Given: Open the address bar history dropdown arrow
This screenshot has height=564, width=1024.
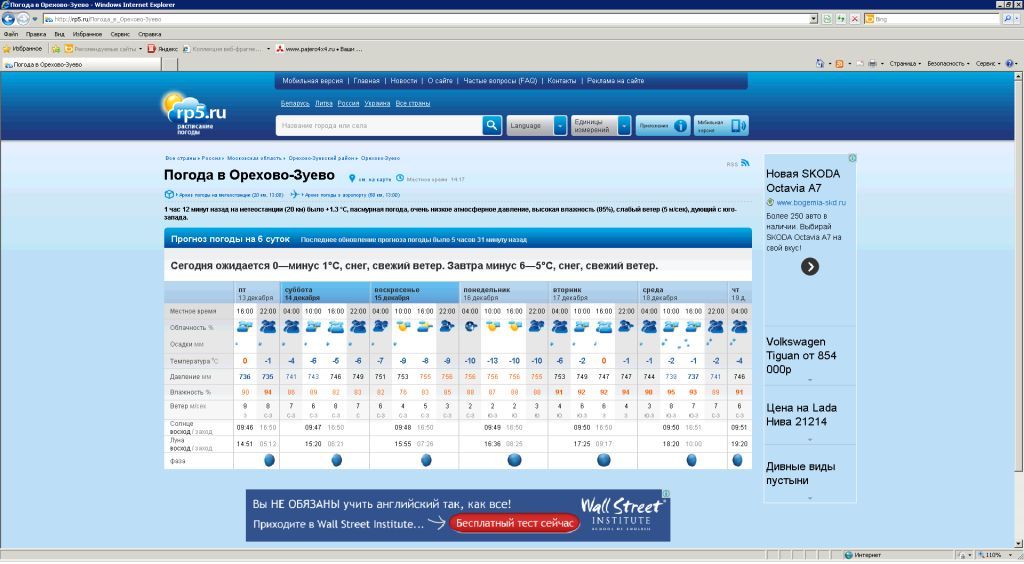Looking at the screenshot, I should tap(813, 19).
